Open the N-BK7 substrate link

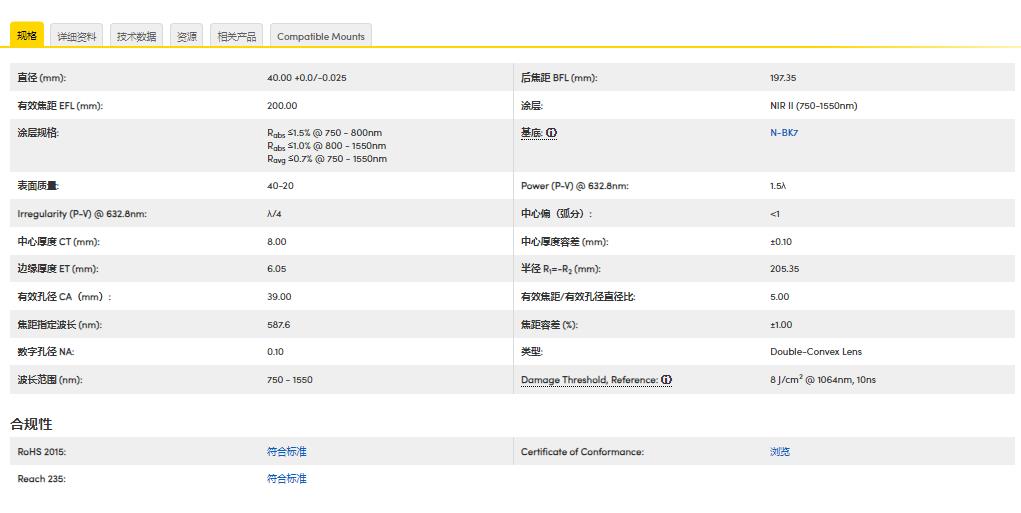[784, 133]
